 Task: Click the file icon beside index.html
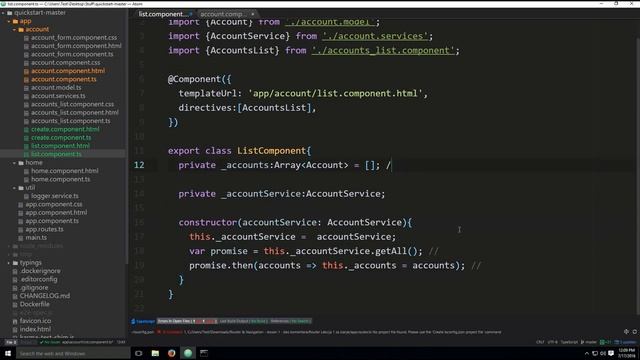point(15,329)
